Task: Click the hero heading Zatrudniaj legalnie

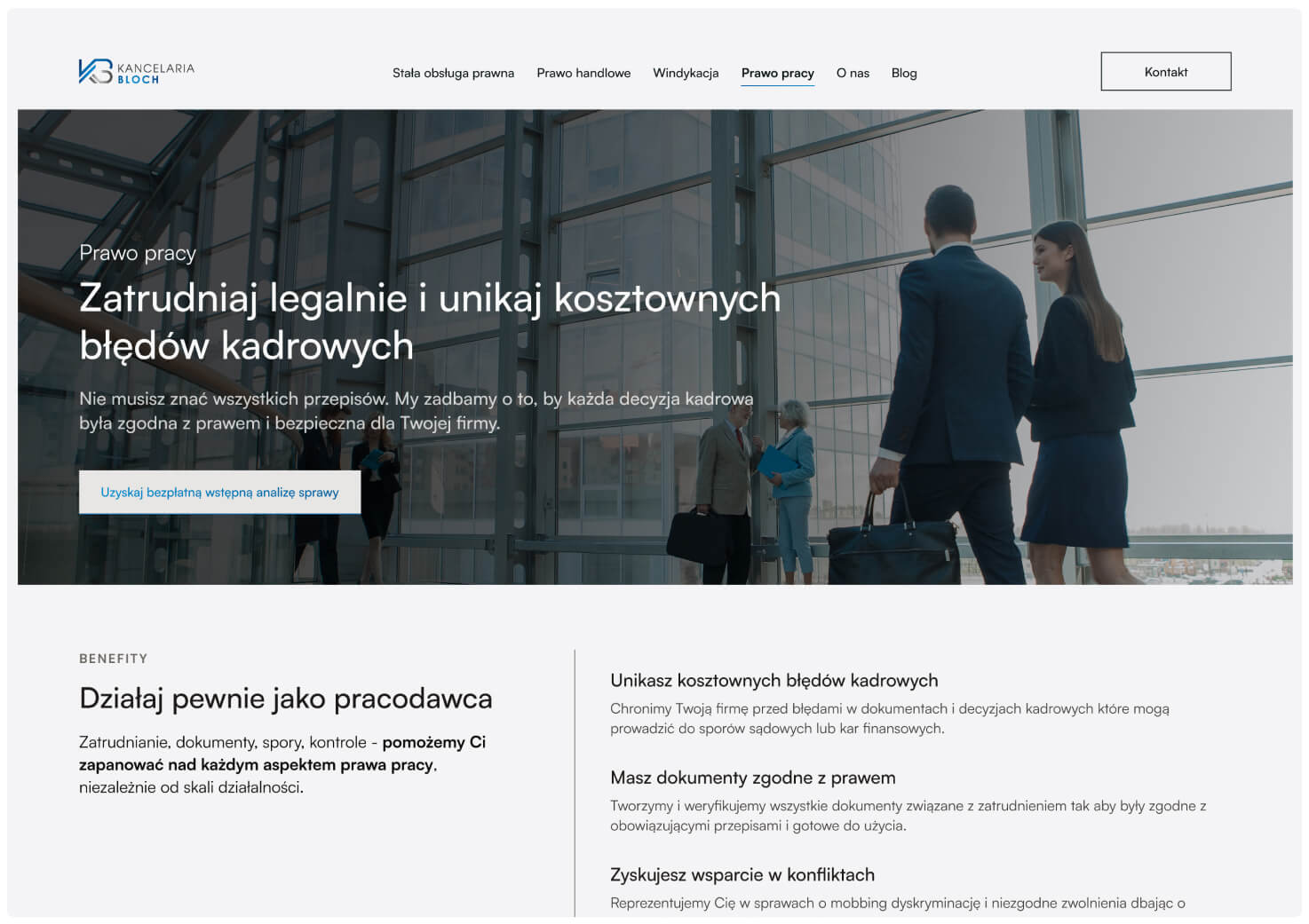Action: click(x=430, y=321)
